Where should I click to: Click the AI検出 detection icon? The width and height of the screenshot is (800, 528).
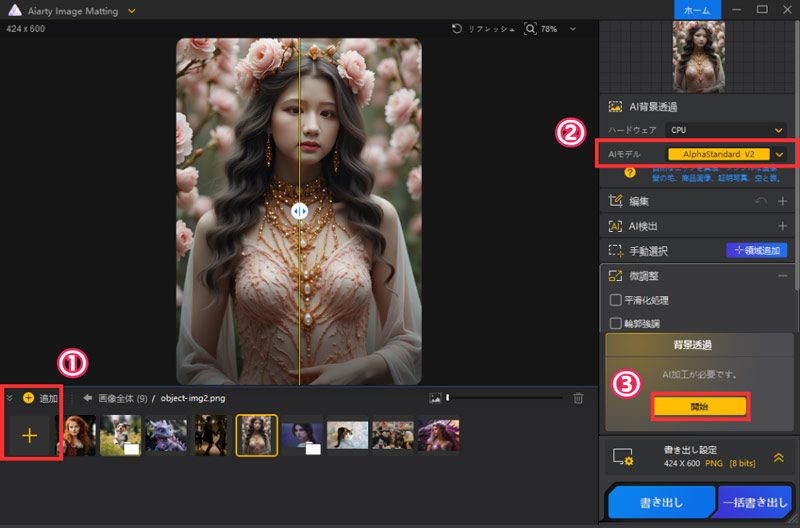[x=615, y=226]
